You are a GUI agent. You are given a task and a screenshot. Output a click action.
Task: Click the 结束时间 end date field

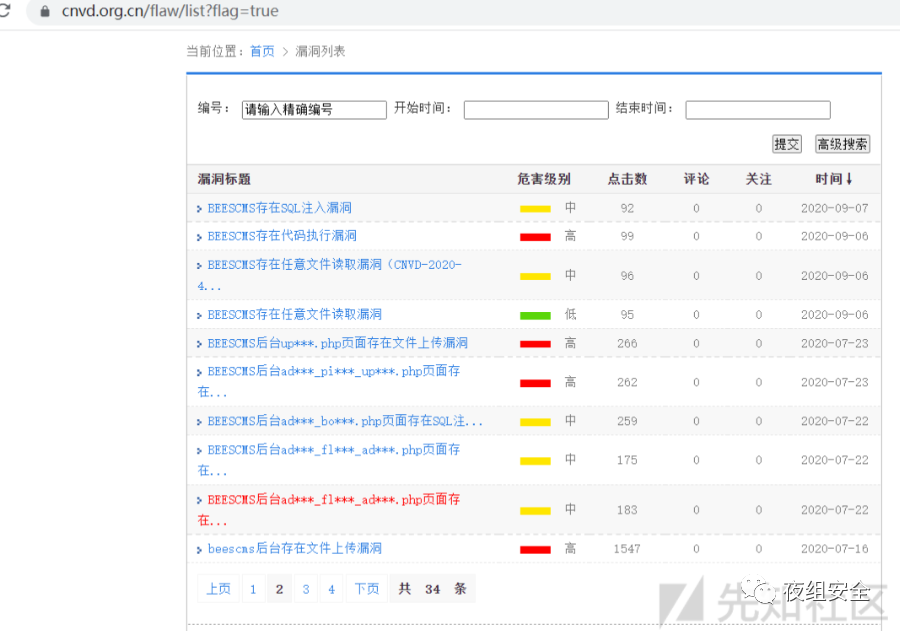click(x=758, y=110)
